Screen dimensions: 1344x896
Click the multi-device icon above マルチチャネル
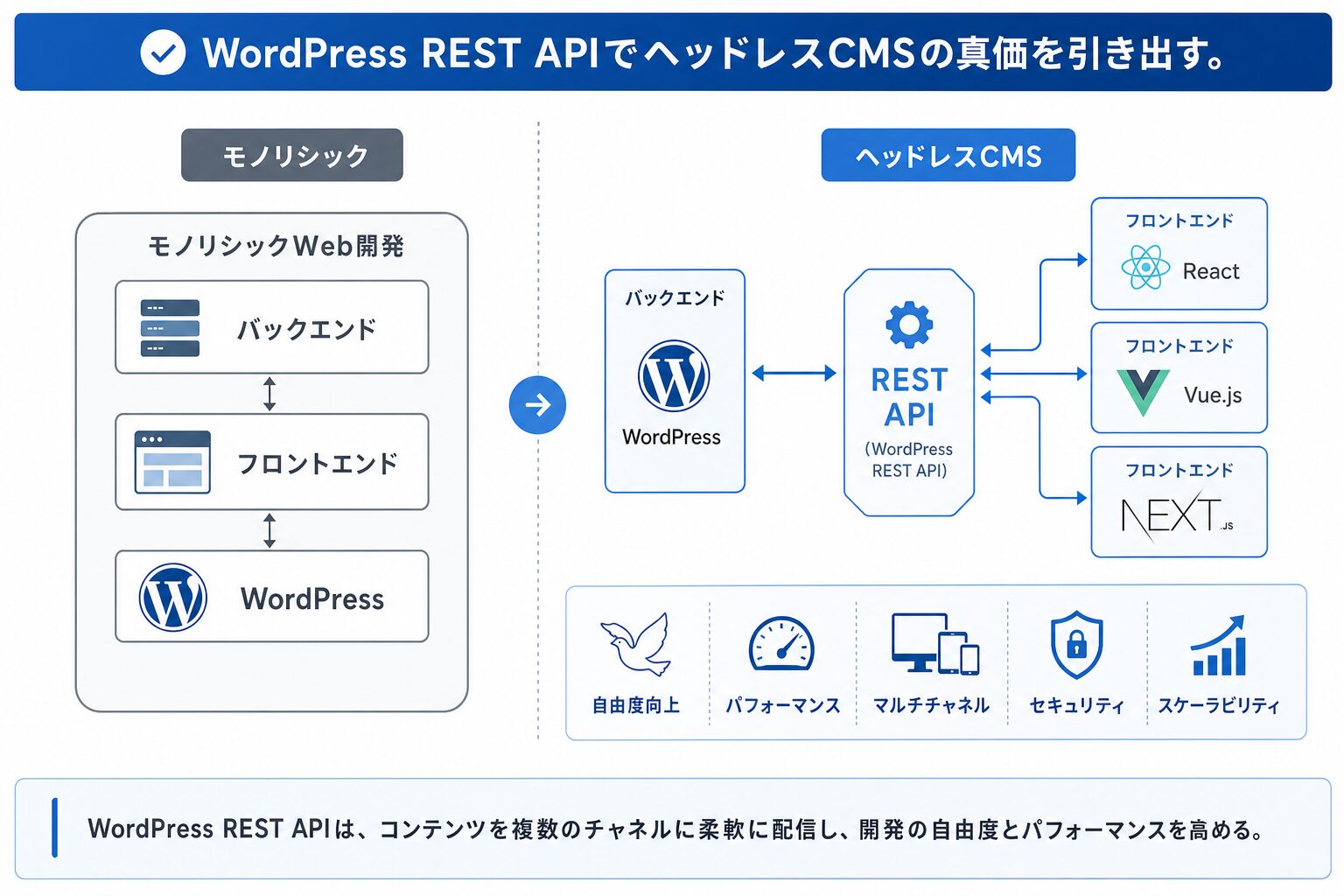point(934,643)
